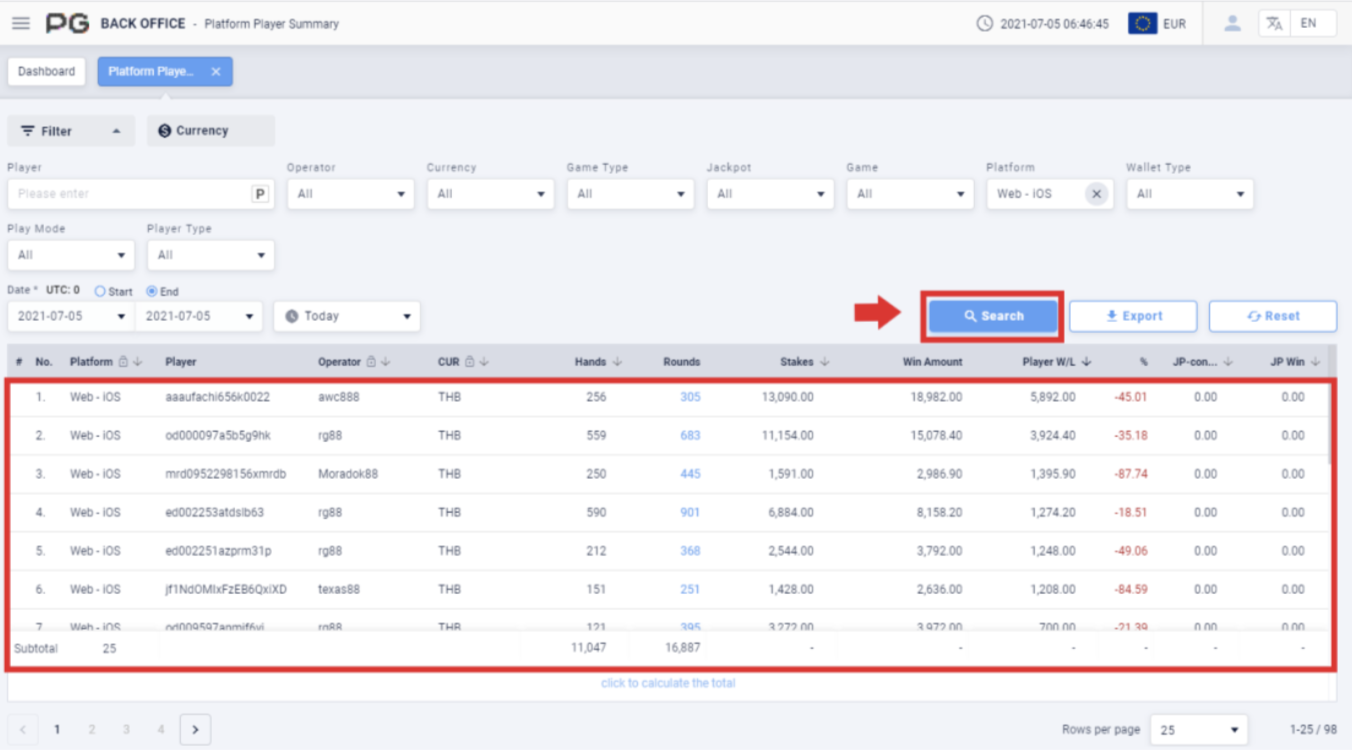Click the funnel icon on the Filter button

tap(29, 131)
